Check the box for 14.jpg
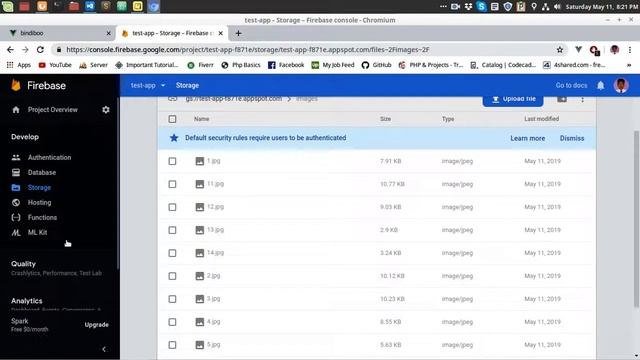The width and height of the screenshot is (640, 360). click(x=172, y=253)
